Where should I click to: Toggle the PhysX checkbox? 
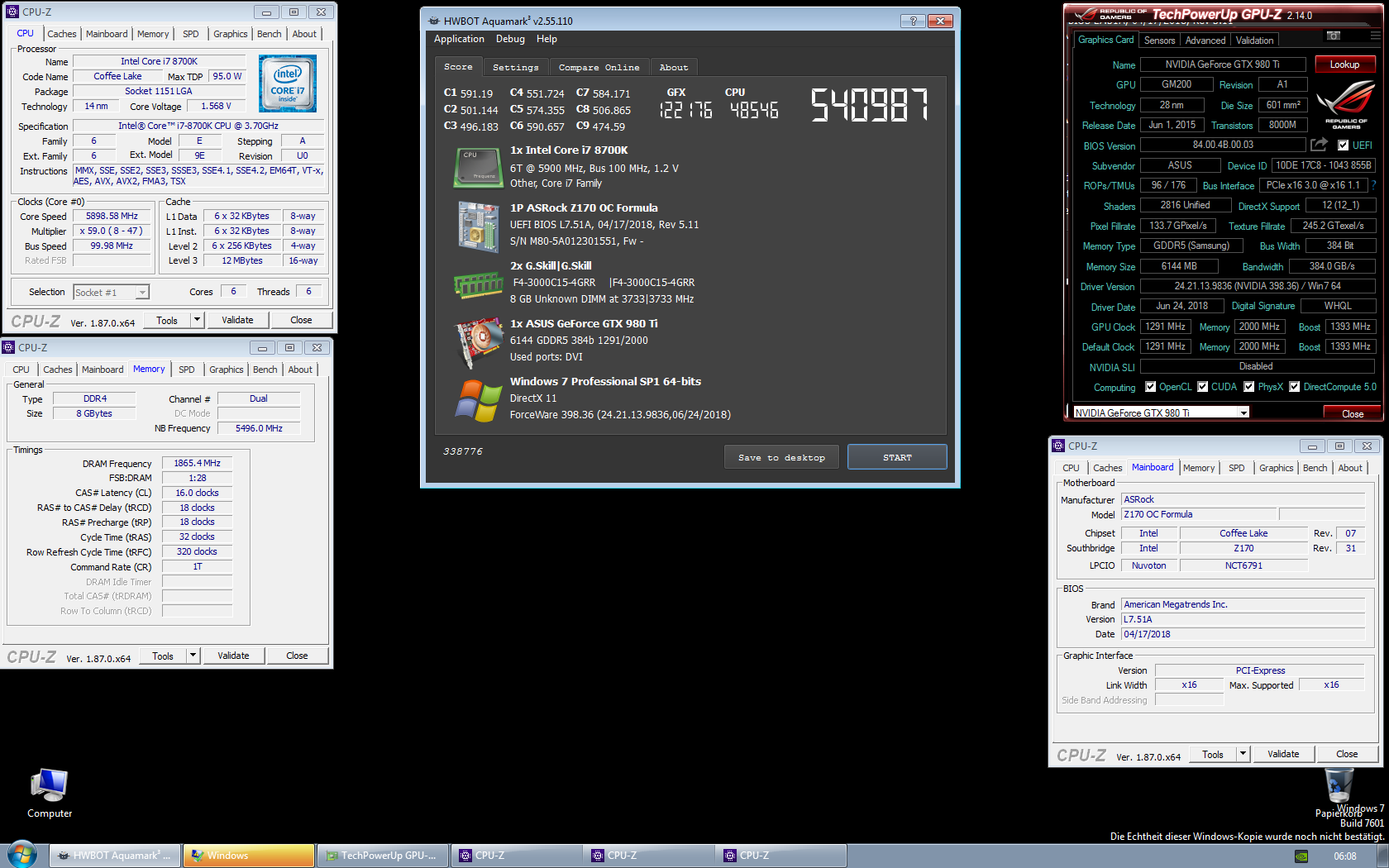click(1249, 387)
